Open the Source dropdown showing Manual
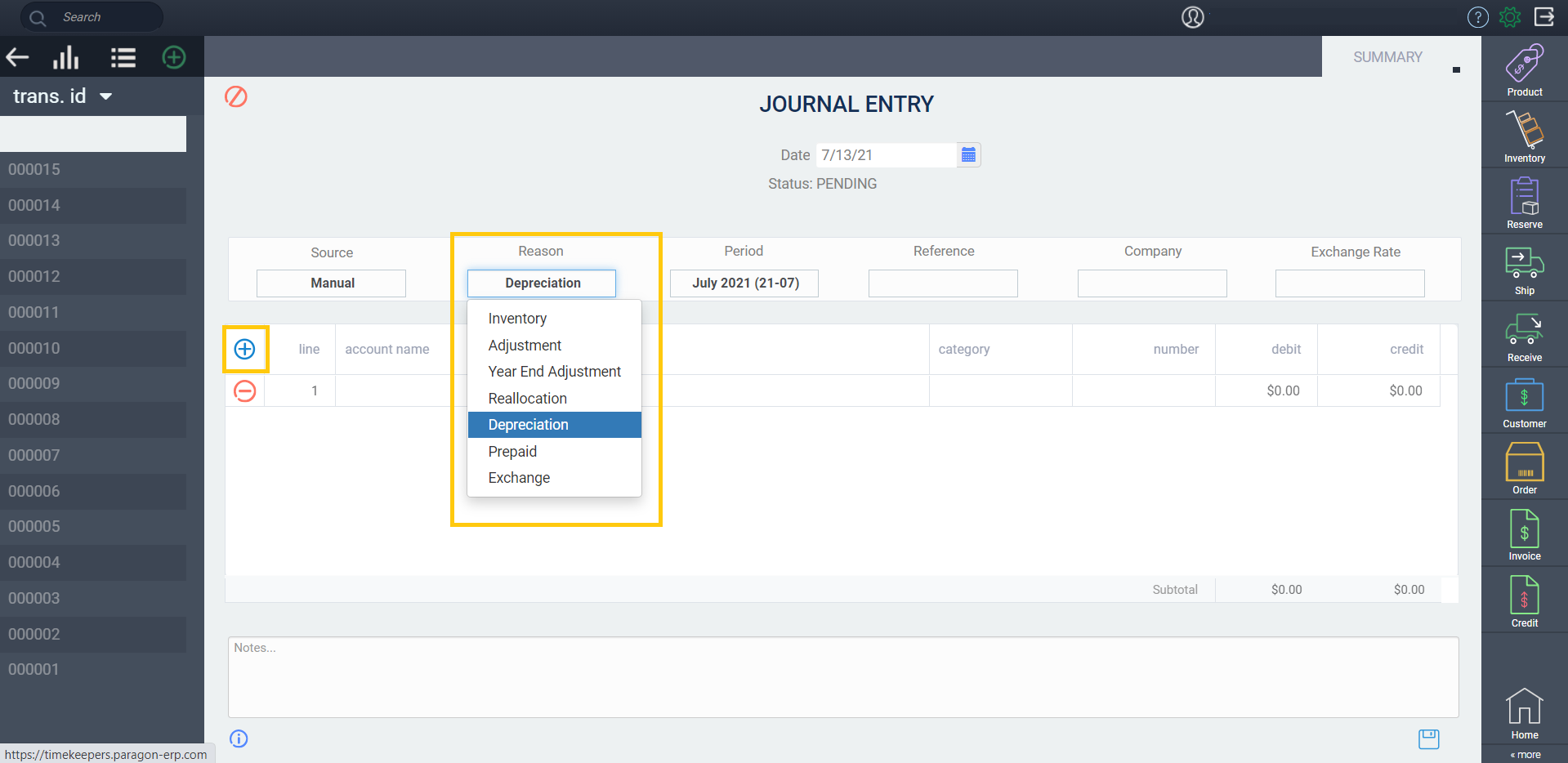1568x763 pixels. 332,283
